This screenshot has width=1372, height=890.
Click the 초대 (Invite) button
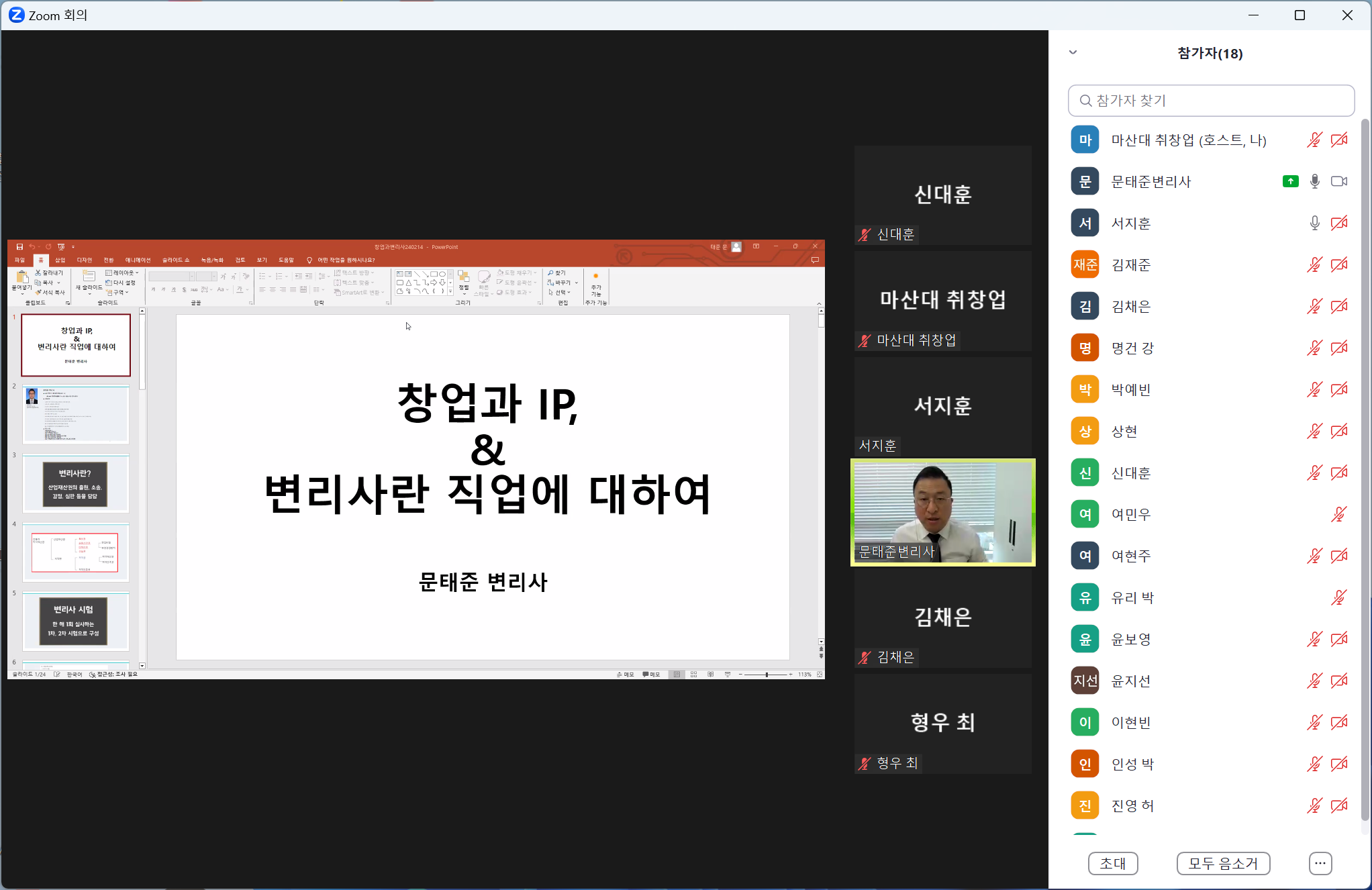coord(1112,864)
